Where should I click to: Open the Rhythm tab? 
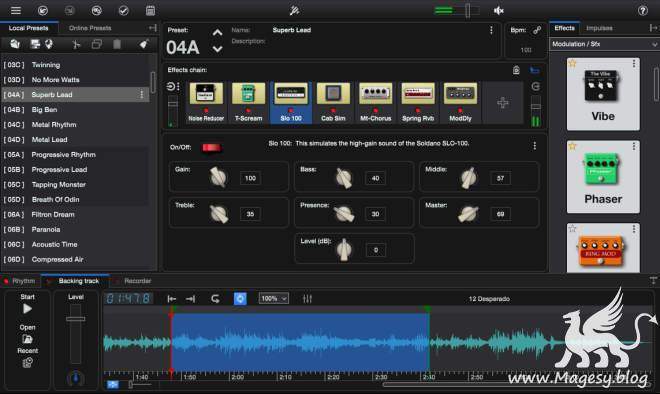click(x=24, y=281)
